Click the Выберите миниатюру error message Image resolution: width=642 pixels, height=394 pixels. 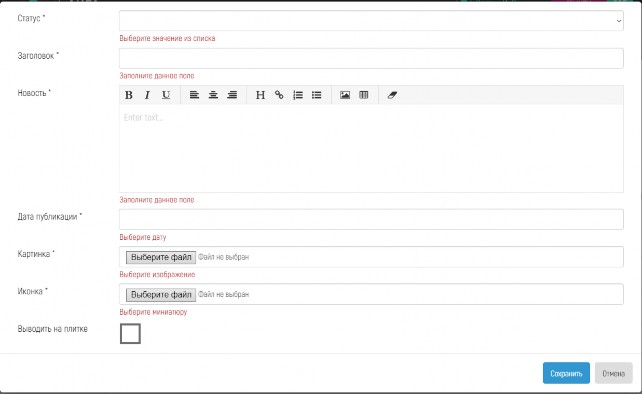(x=153, y=312)
